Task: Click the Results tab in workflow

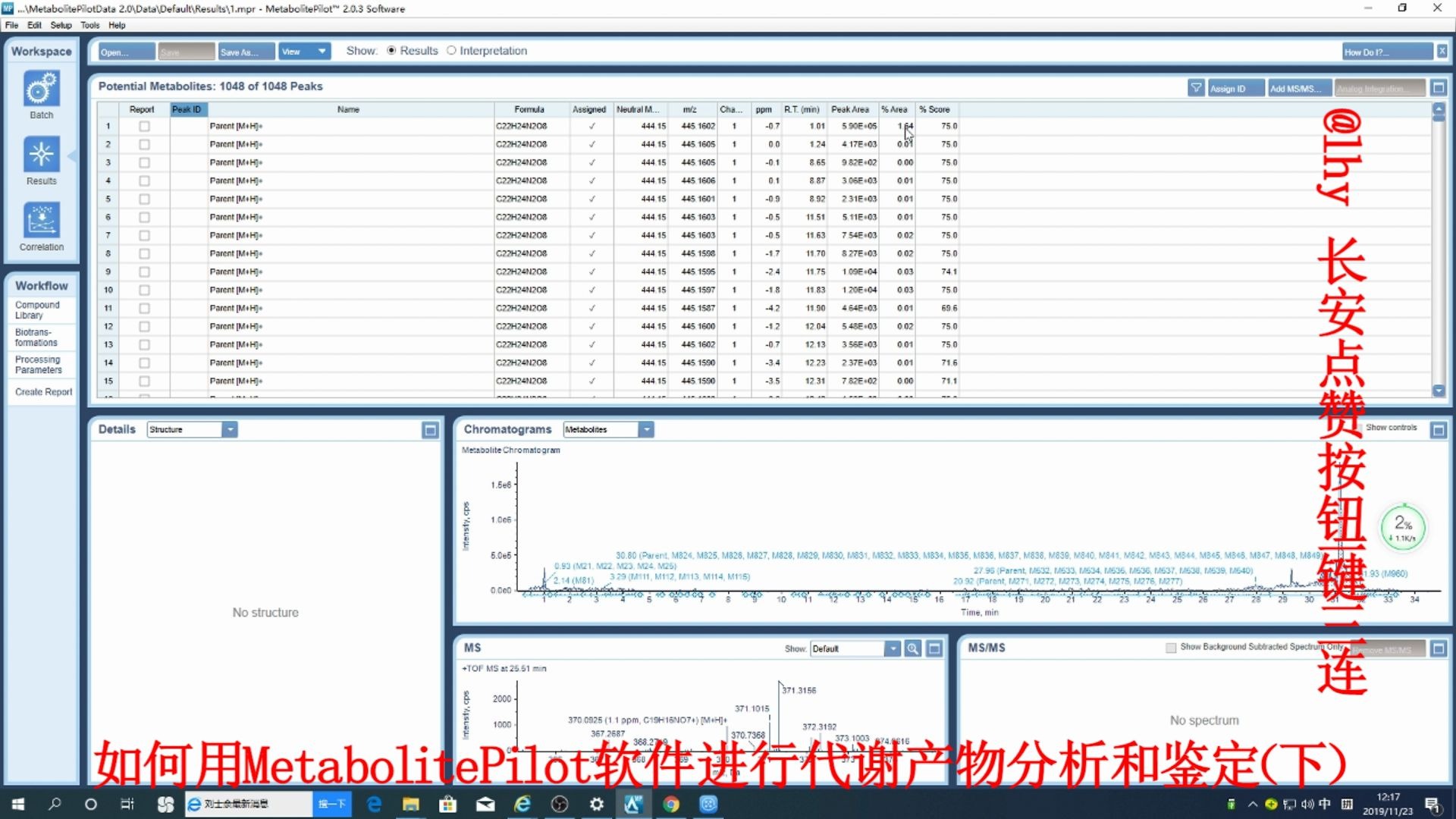Action: [41, 165]
